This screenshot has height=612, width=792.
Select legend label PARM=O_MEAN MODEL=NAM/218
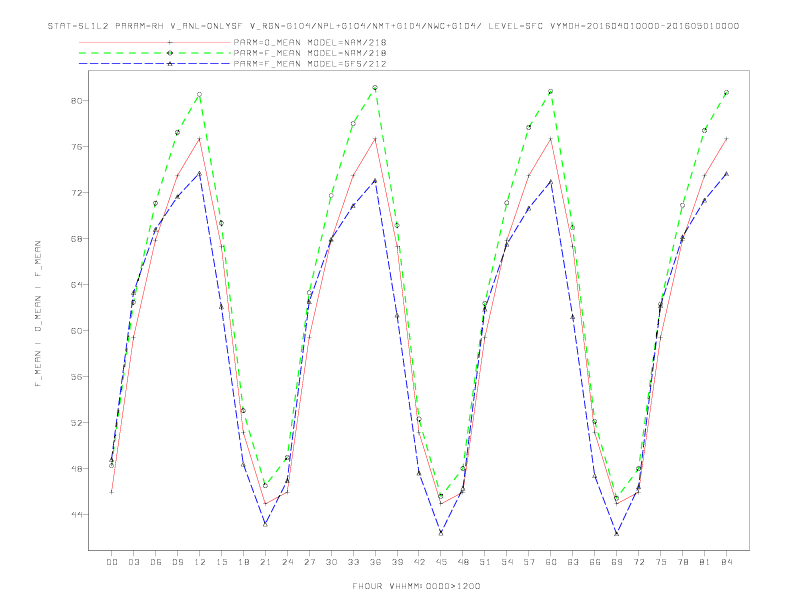[310, 42]
